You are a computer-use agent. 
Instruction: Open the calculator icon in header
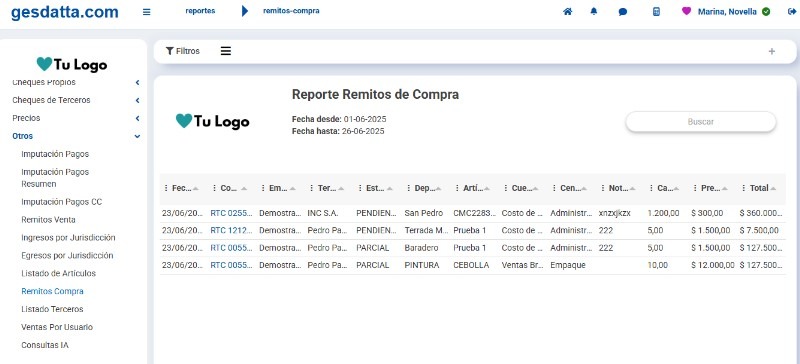pos(657,11)
